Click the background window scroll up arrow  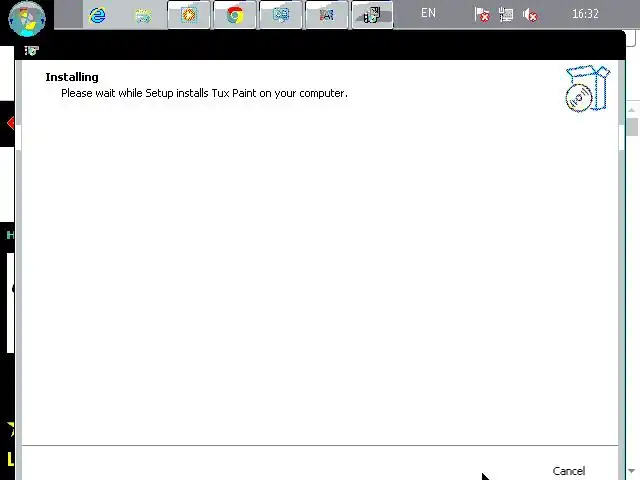tap(632, 110)
